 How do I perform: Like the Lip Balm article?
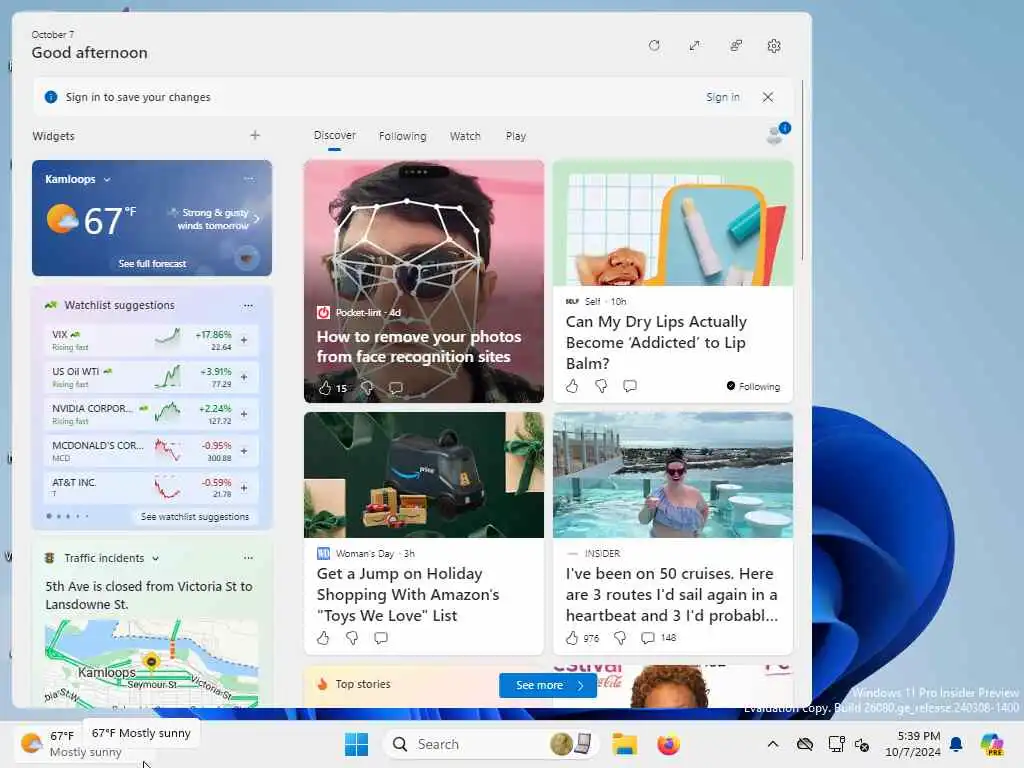(572, 386)
